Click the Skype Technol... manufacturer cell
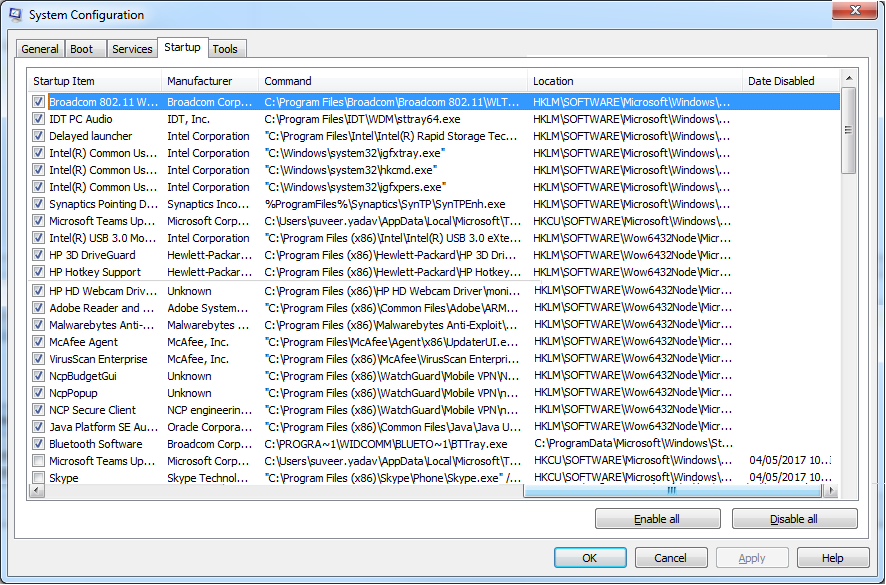 207,478
